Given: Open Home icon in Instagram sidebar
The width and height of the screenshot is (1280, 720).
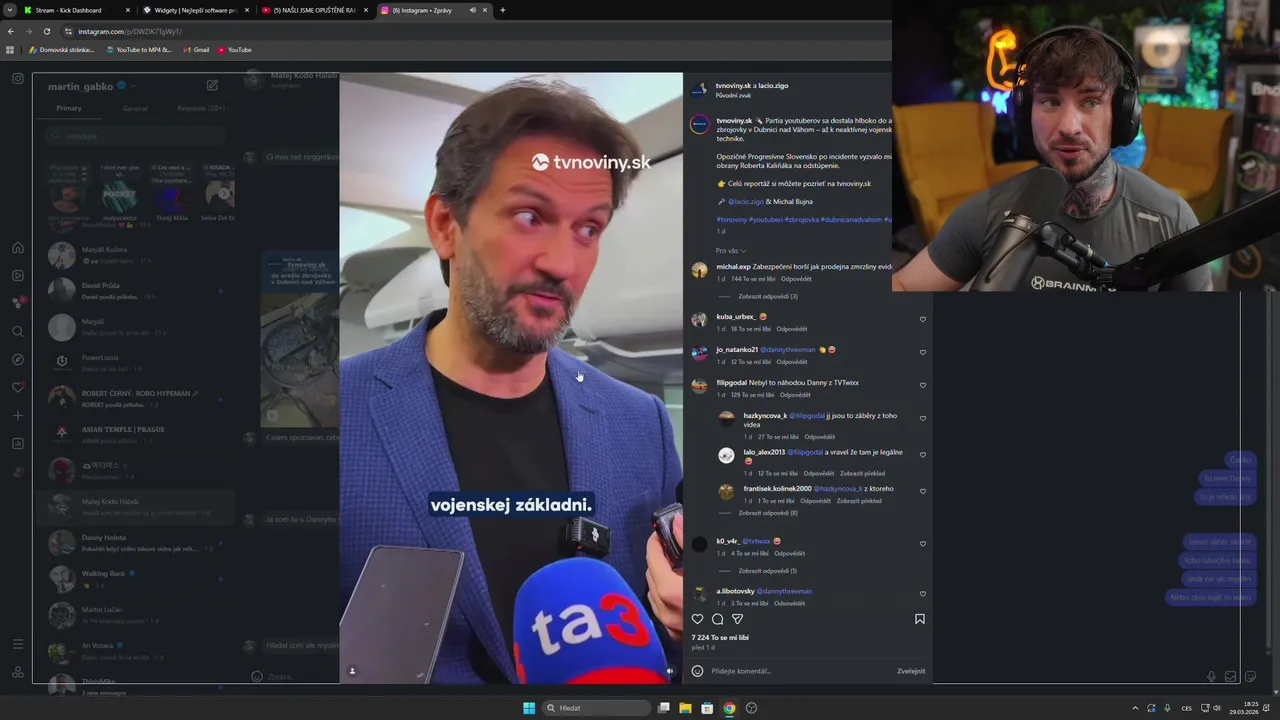Looking at the screenshot, I should tap(18, 247).
